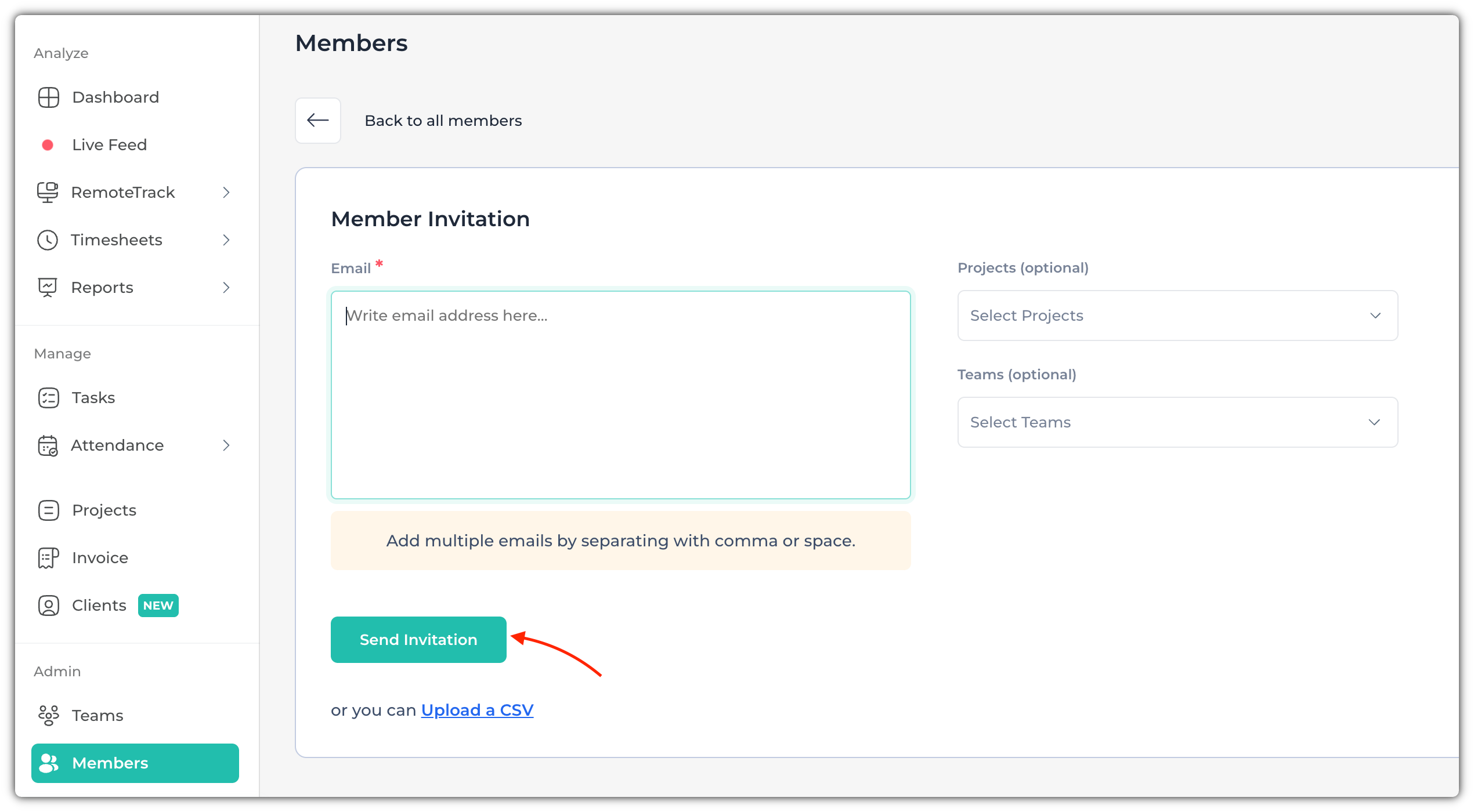
Task: Open Projects in the sidebar
Action: pyautogui.click(x=104, y=510)
